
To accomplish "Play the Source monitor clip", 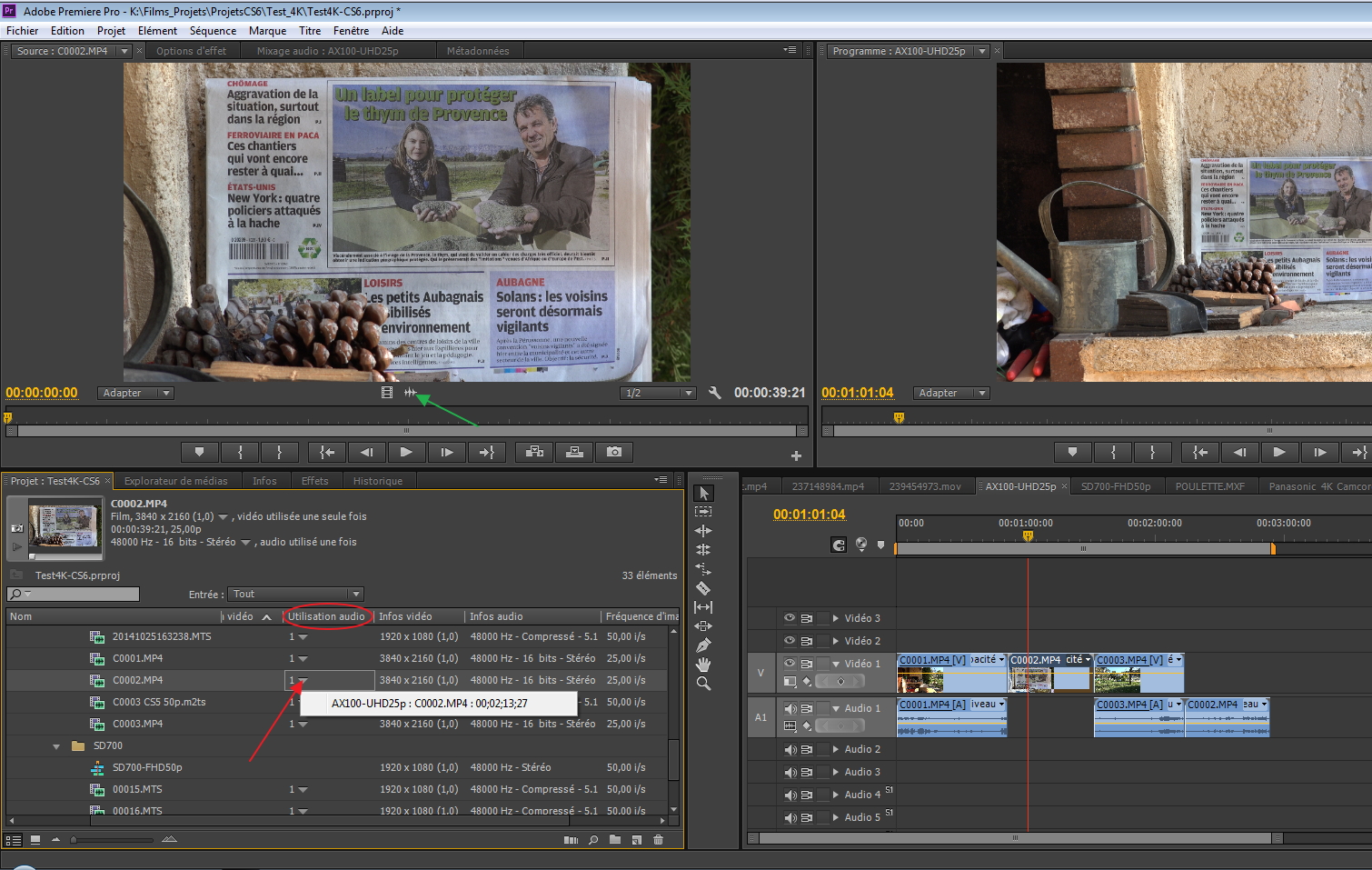I will pos(406,452).
